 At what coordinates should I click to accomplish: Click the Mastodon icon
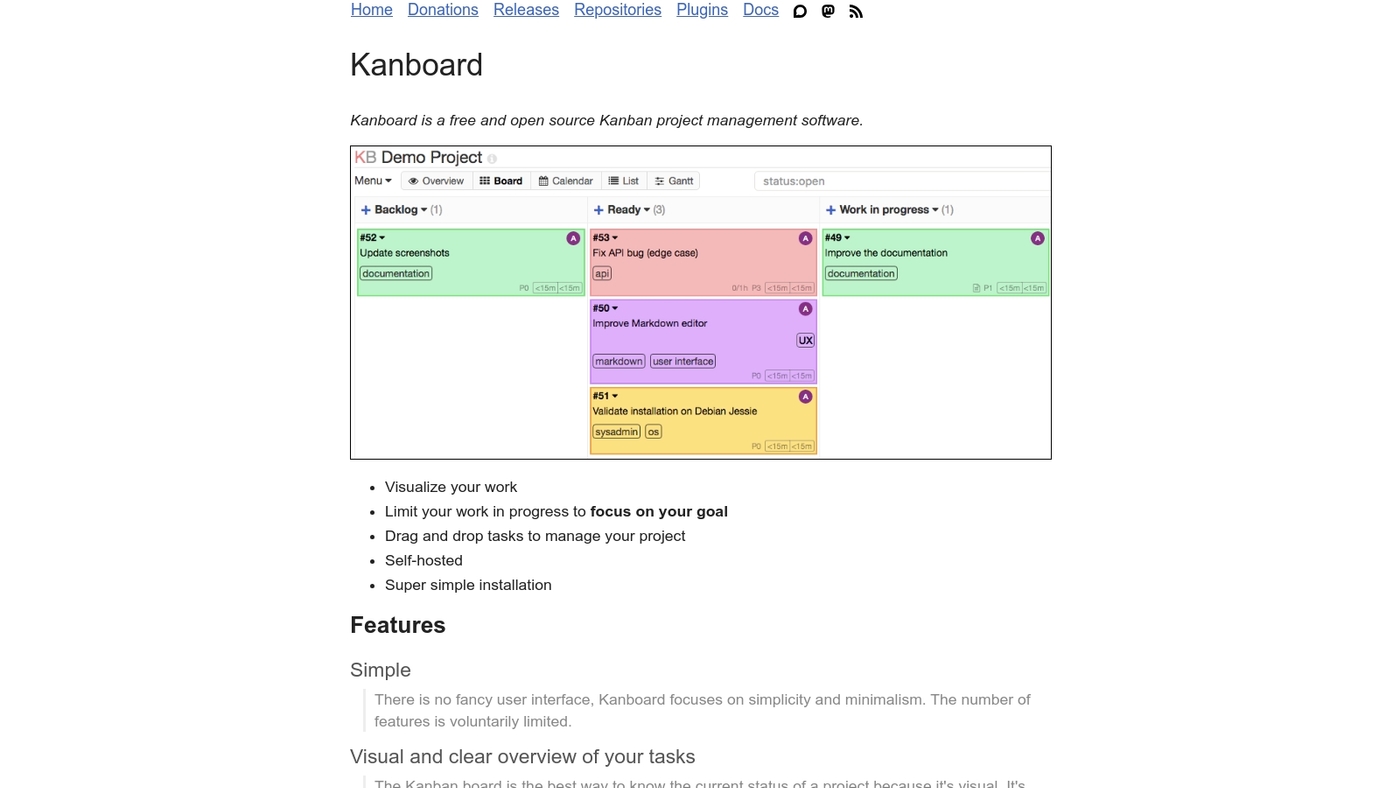[x=827, y=11]
